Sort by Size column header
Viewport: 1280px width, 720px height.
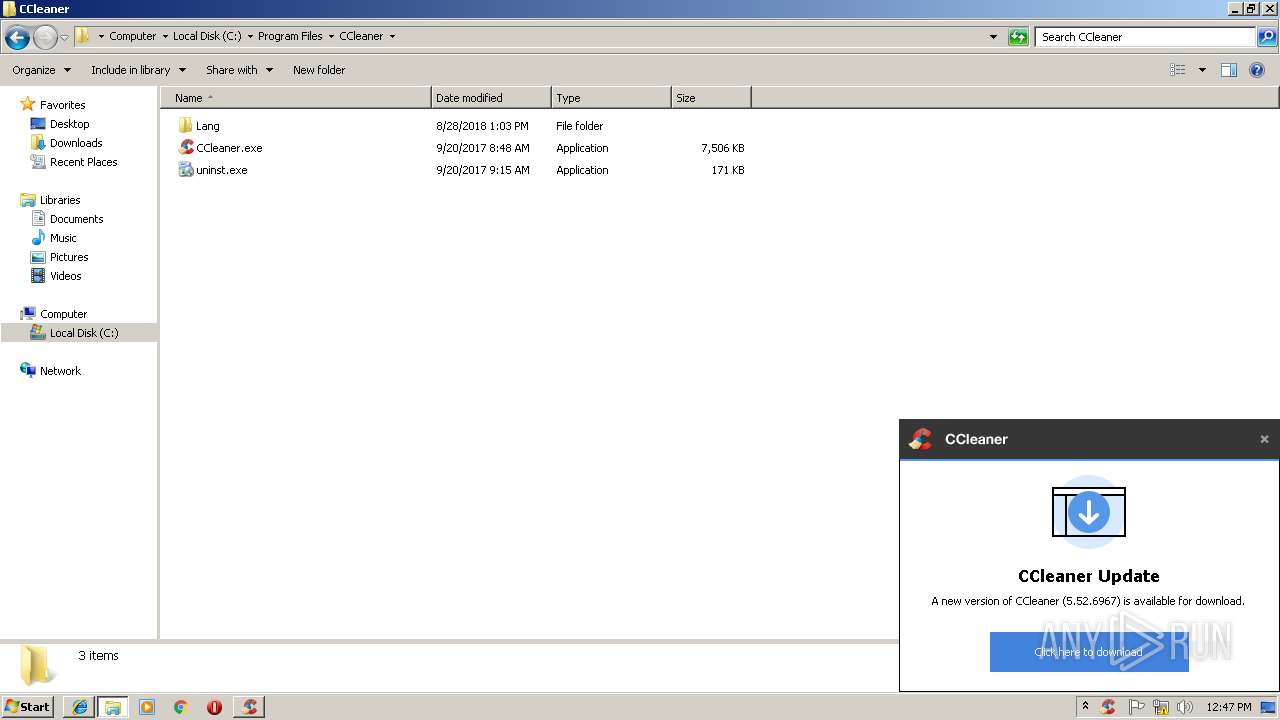coord(711,98)
